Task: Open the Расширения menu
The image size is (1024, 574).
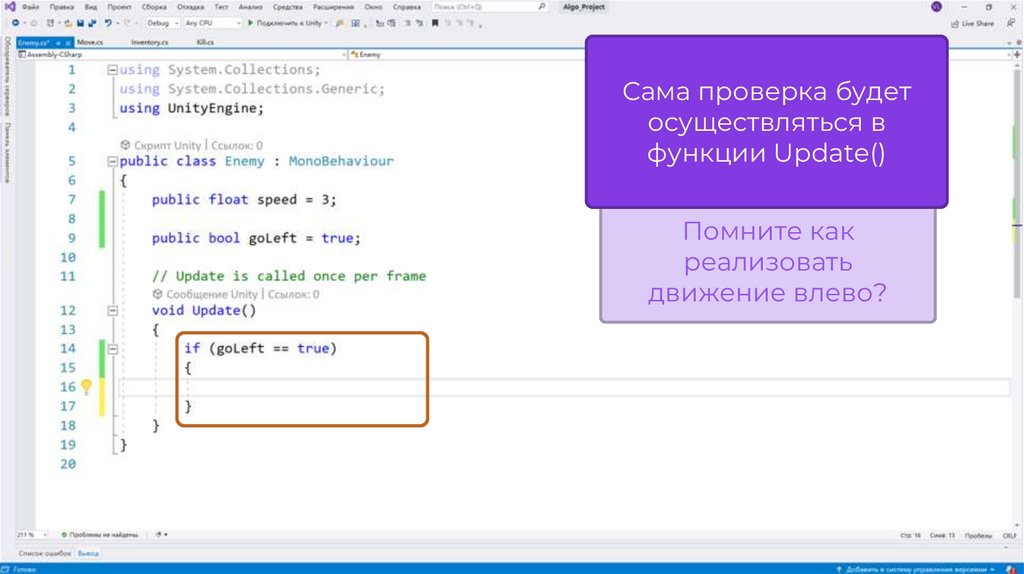Action: [334, 7]
